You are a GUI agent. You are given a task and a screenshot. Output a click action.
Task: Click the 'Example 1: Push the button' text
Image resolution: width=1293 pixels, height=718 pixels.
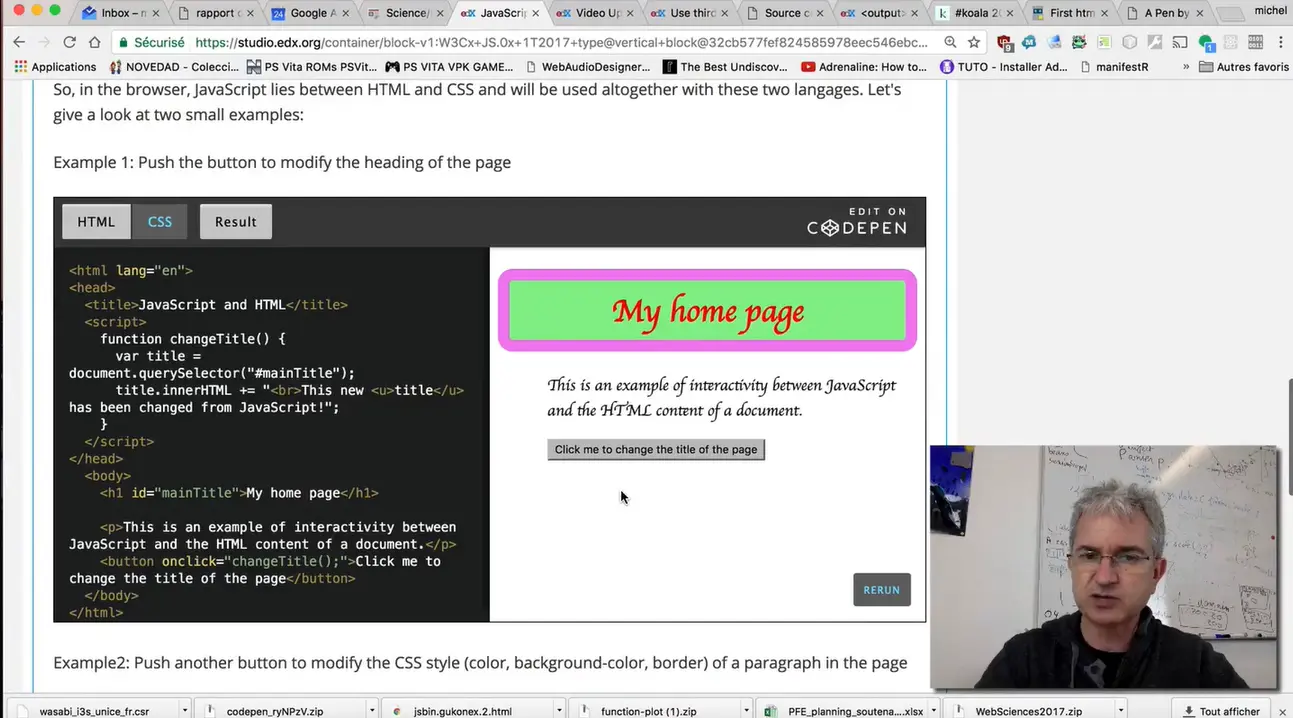[282, 162]
